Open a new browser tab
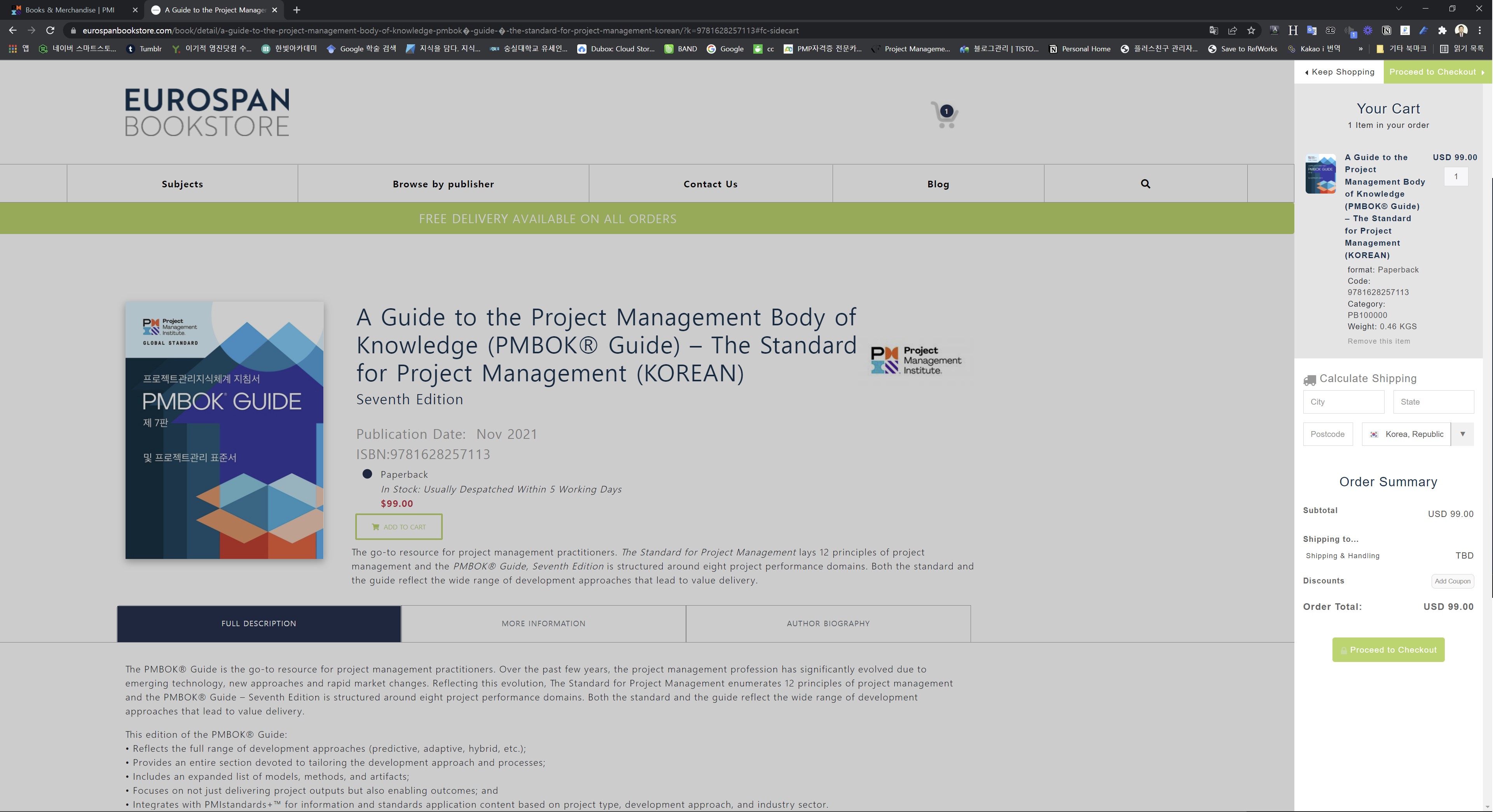The width and height of the screenshot is (1493, 812). click(x=296, y=10)
